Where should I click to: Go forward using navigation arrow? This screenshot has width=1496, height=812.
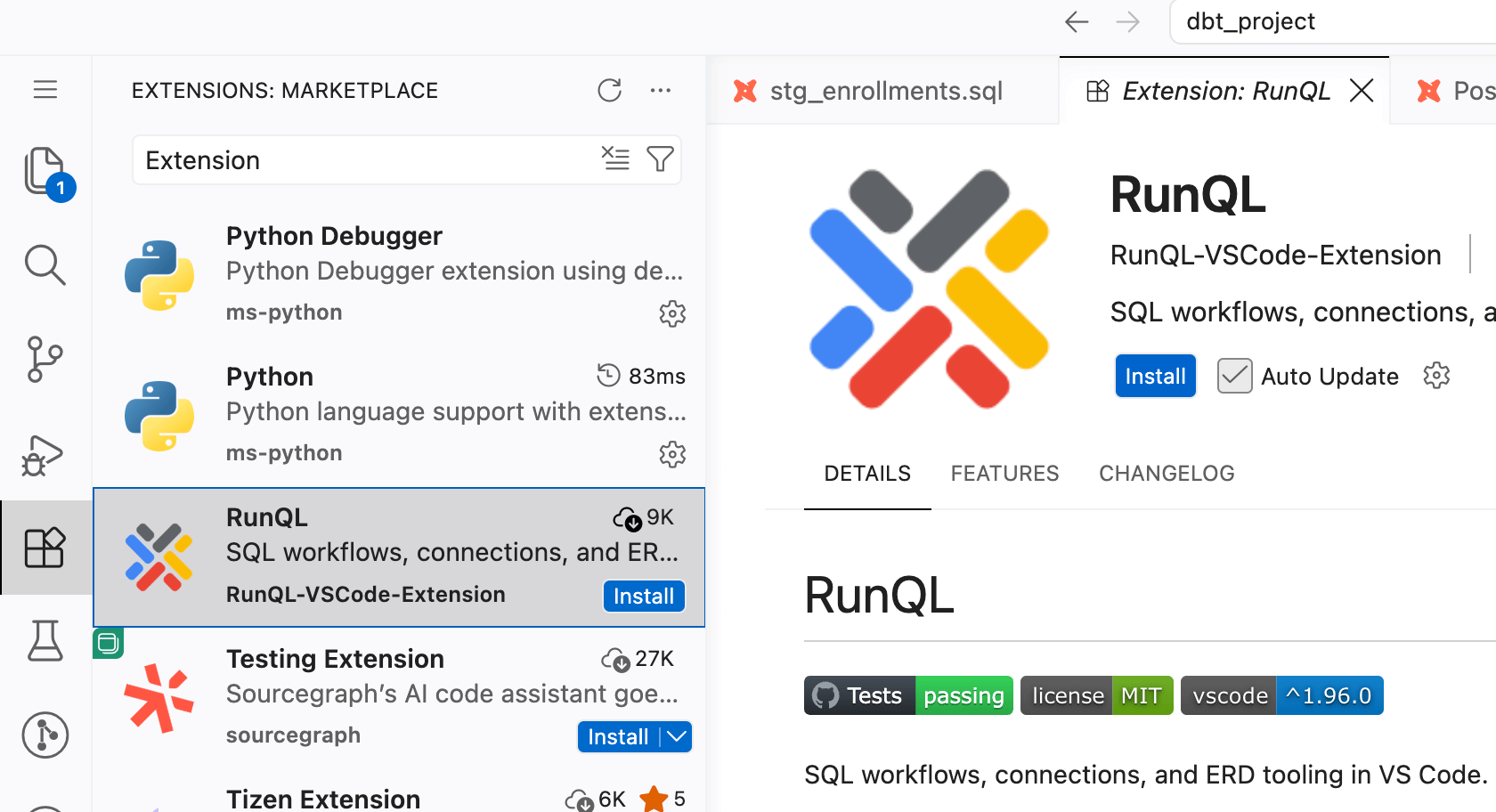click(x=1128, y=21)
